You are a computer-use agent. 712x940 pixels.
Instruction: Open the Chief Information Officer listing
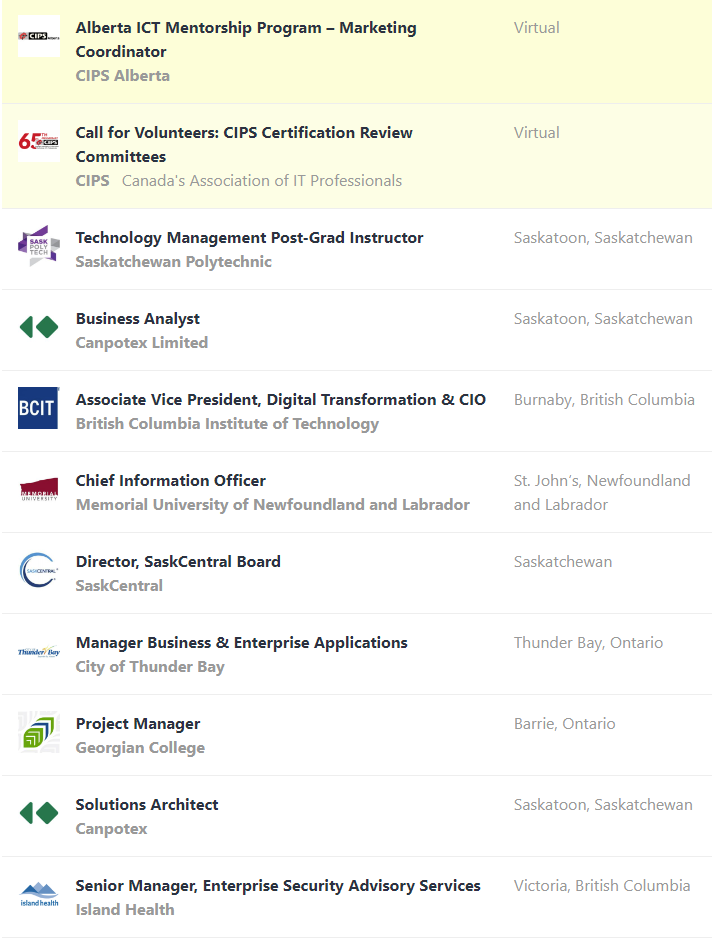(x=171, y=481)
